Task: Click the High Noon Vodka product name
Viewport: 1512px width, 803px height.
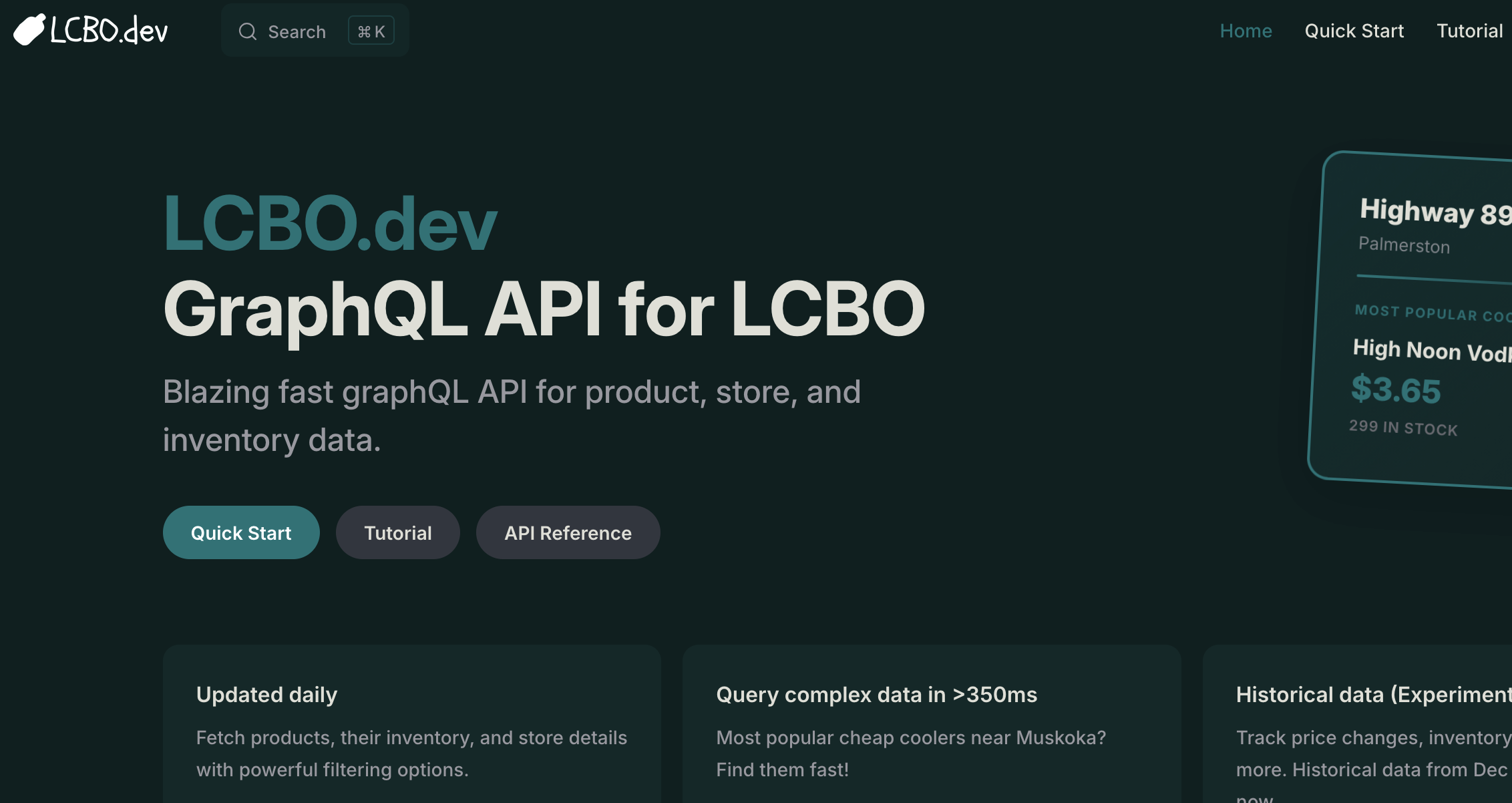Action: (1429, 351)
